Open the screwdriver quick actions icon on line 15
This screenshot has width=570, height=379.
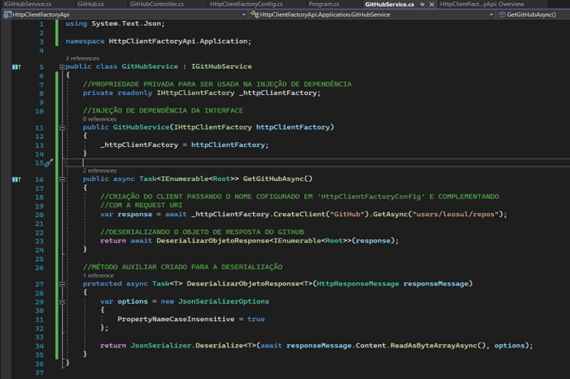[49, 163]
